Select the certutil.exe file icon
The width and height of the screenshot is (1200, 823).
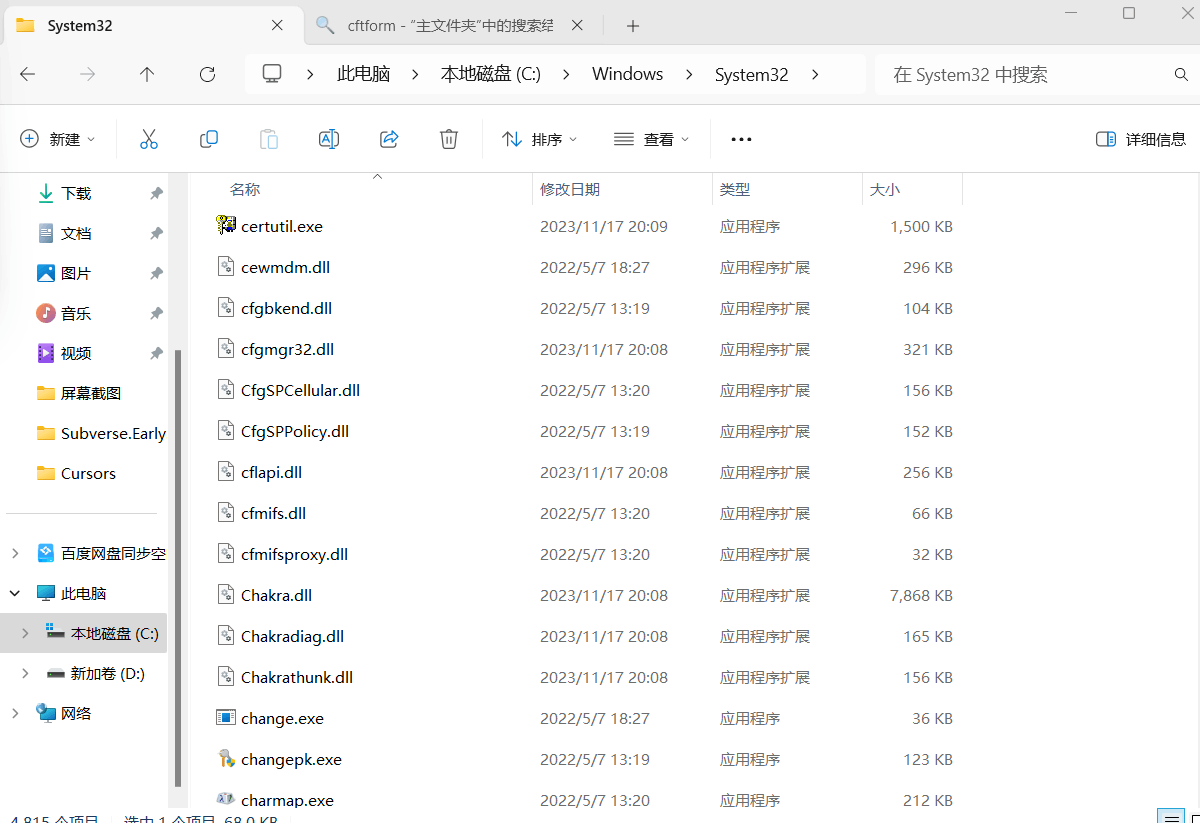click(x=226, y=225)
